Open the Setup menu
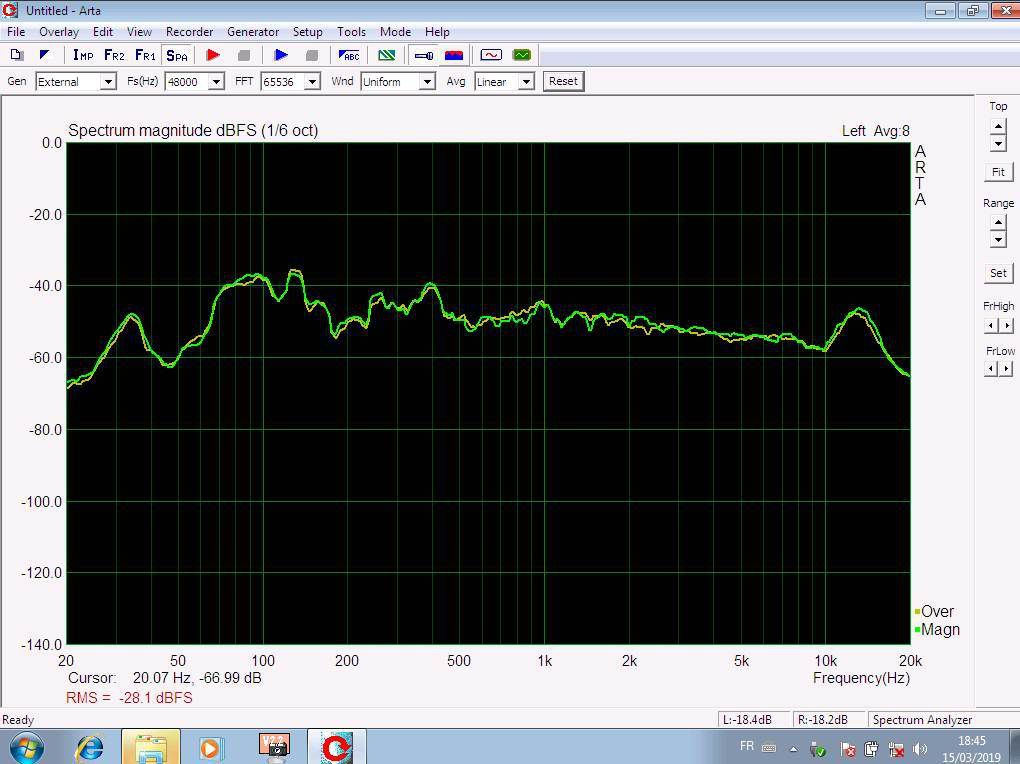 click(308, 32)
